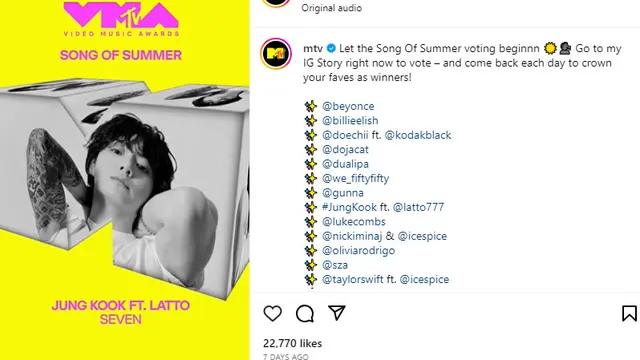Click the @oliviarodrigo mention

click(x=358, y=250)
